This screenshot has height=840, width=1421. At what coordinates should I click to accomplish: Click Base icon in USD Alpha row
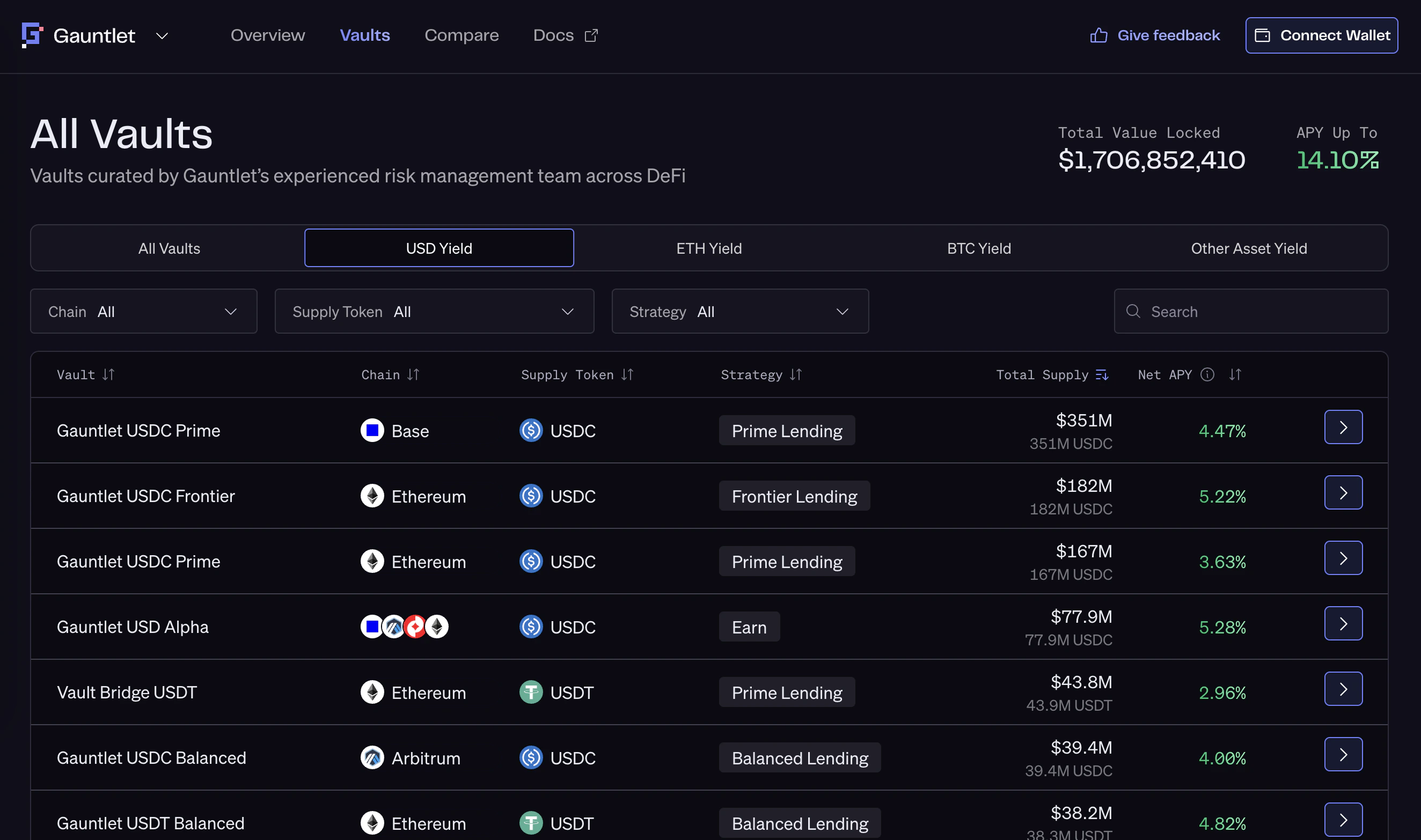(371, 627)
